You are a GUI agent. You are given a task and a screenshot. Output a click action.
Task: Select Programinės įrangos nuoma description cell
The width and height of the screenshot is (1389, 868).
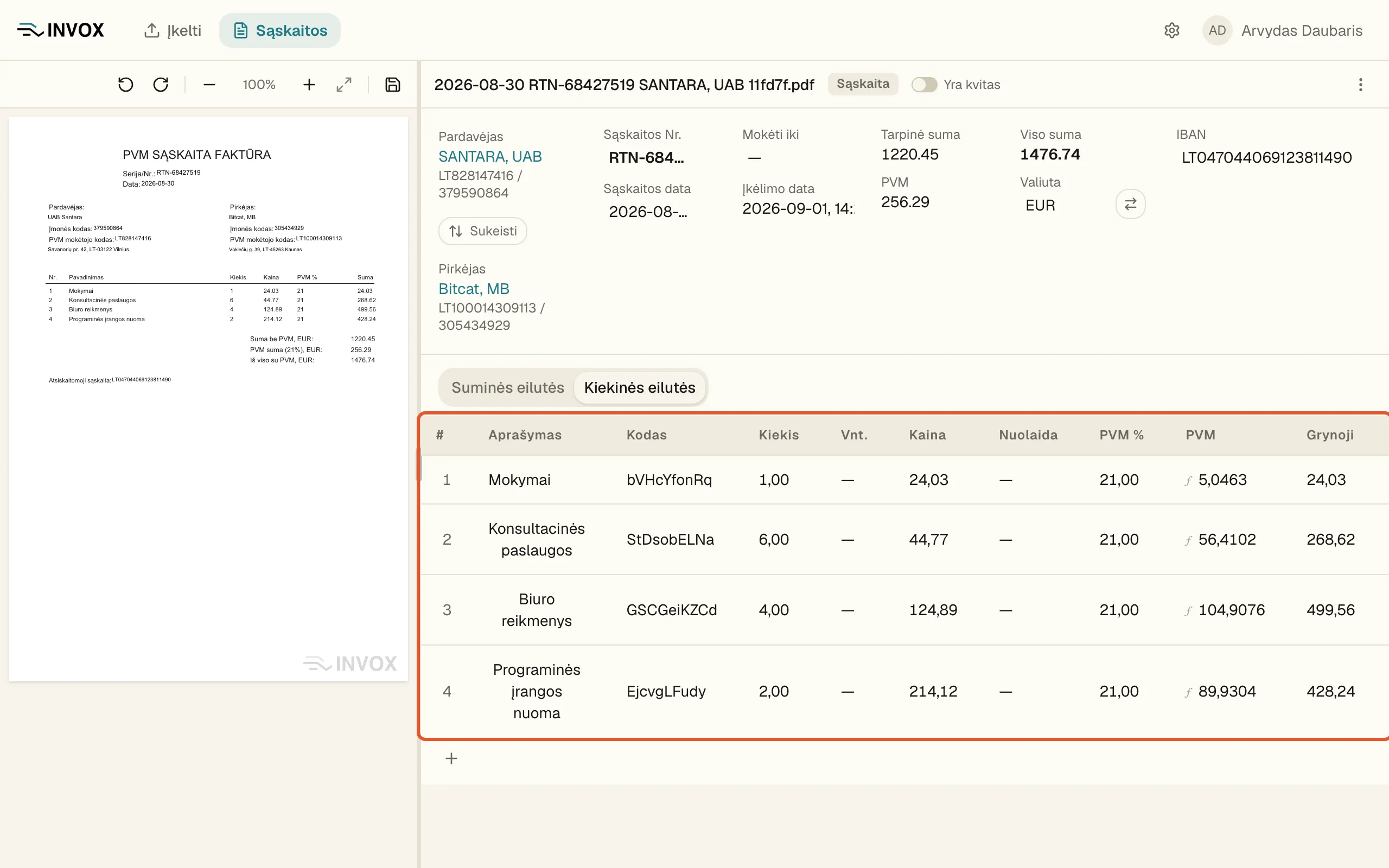click(x=537, y=692)
